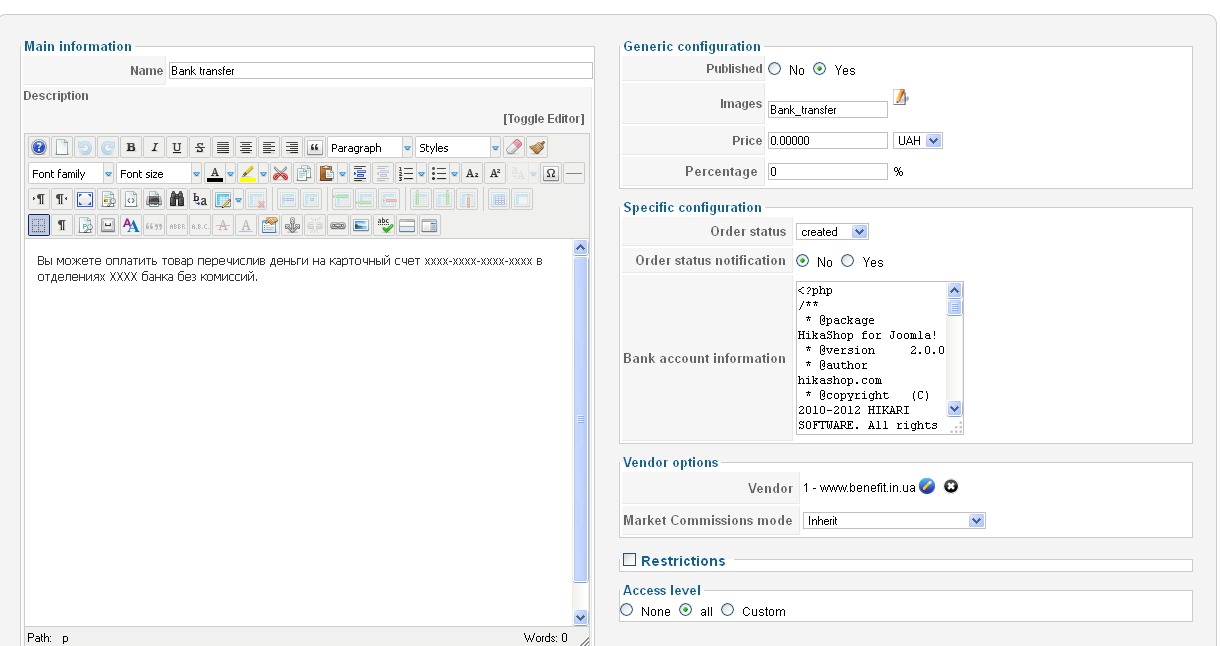This screenshot has height=646, width=1220.
Task: Remove vendor with the black X icon
Action: pos(951,487)
